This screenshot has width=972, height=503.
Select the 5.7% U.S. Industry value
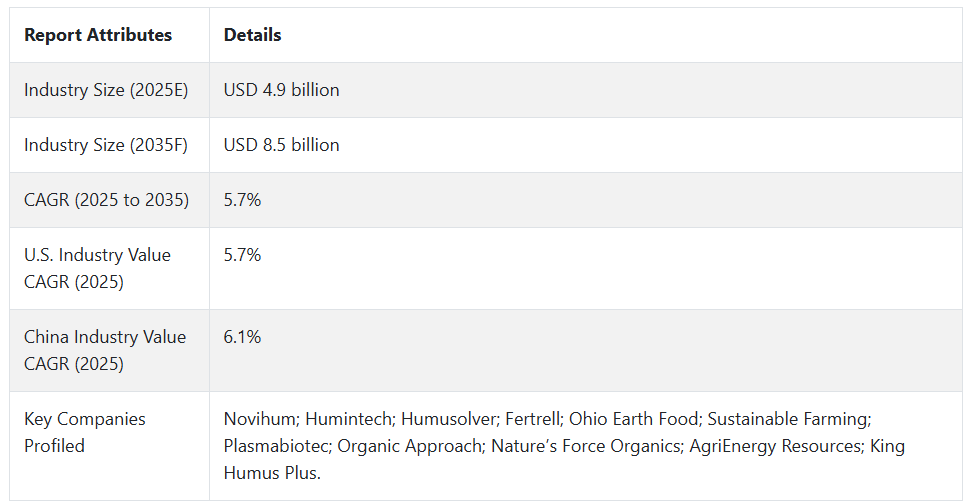coord(242,255)
